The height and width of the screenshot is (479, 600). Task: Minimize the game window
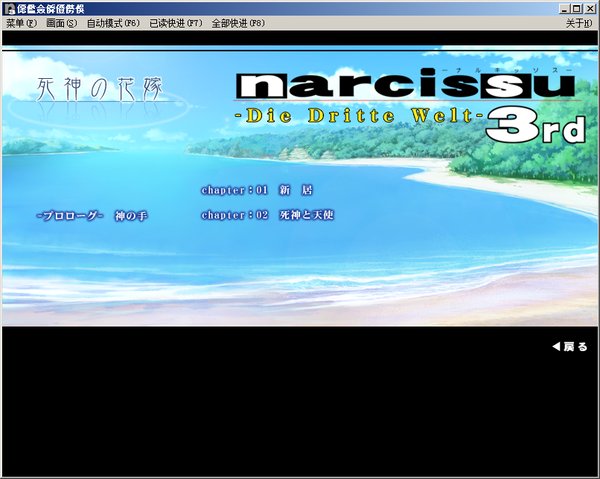tap(564, 8)
